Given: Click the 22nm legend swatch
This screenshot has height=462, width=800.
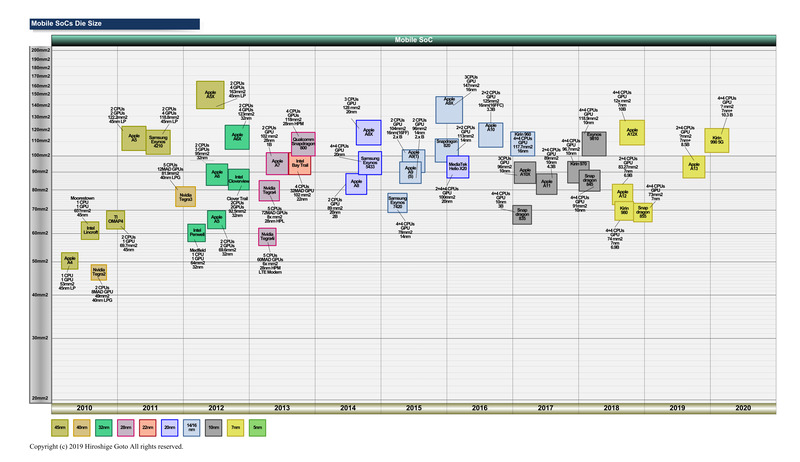Looking at the screenshot, I should click(x=147, y=427).
